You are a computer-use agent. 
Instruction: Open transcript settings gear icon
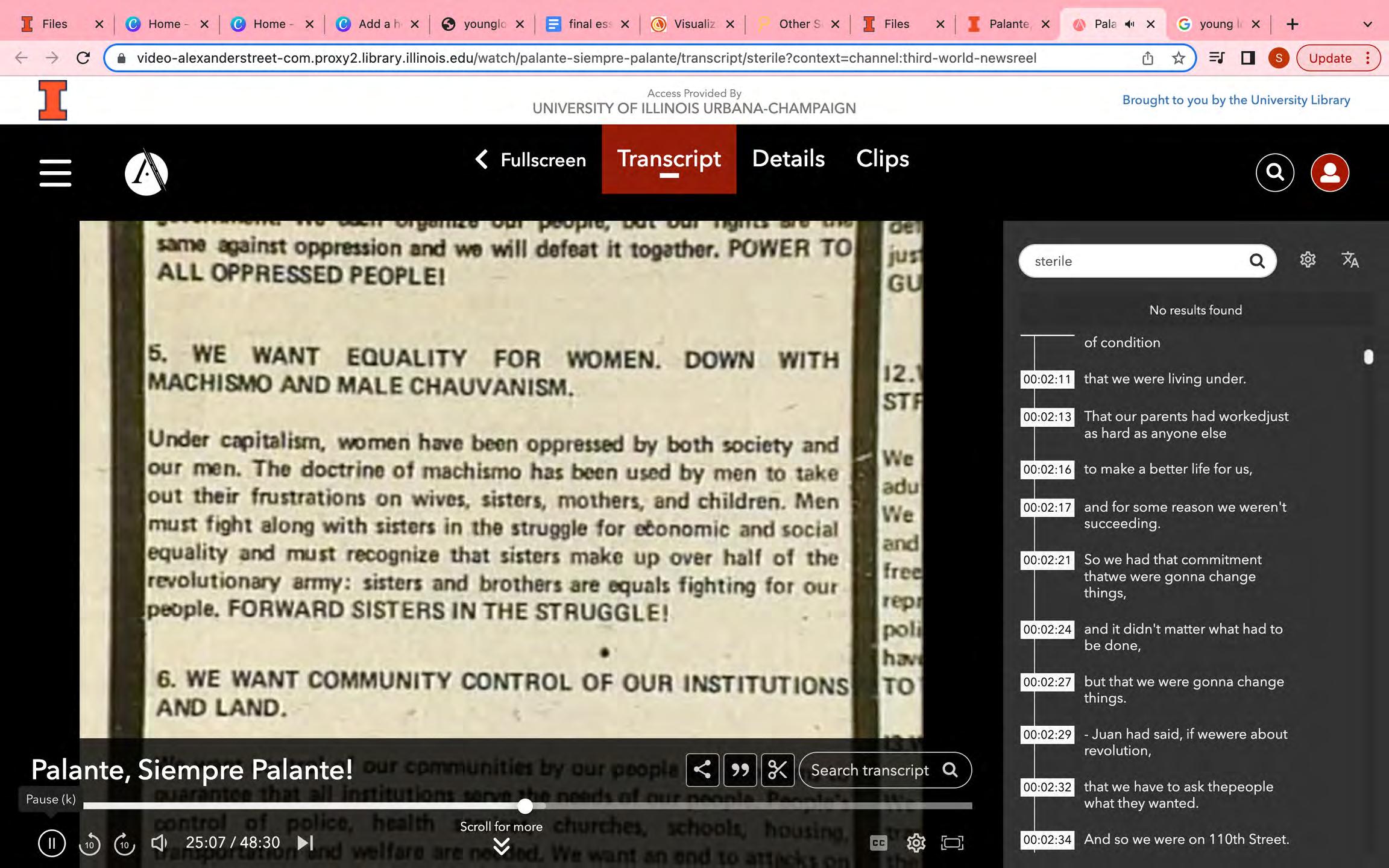pos(1308,260)
